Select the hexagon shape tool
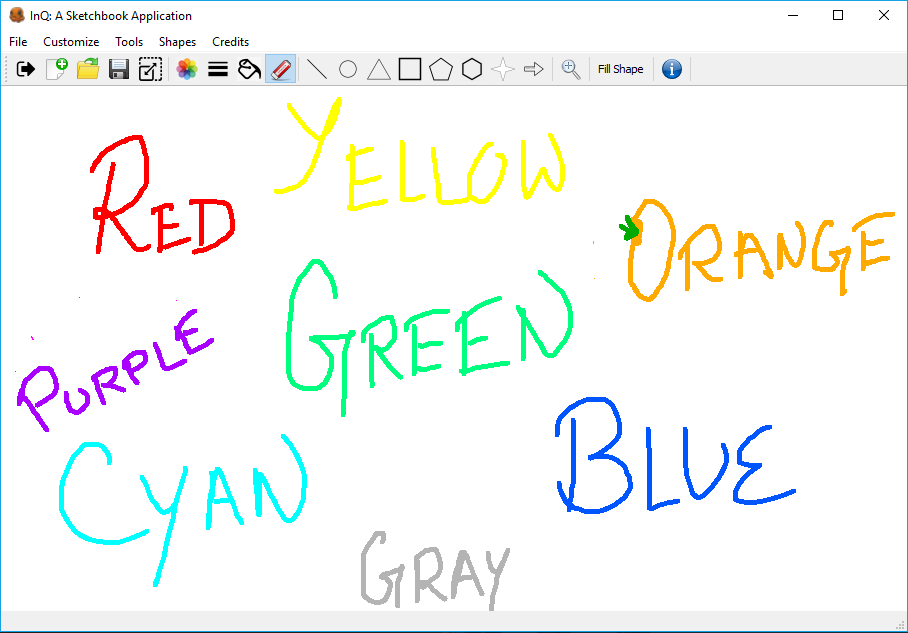Image resolution: width=908 pixels, height=633 pixels. tap(472, 69)
